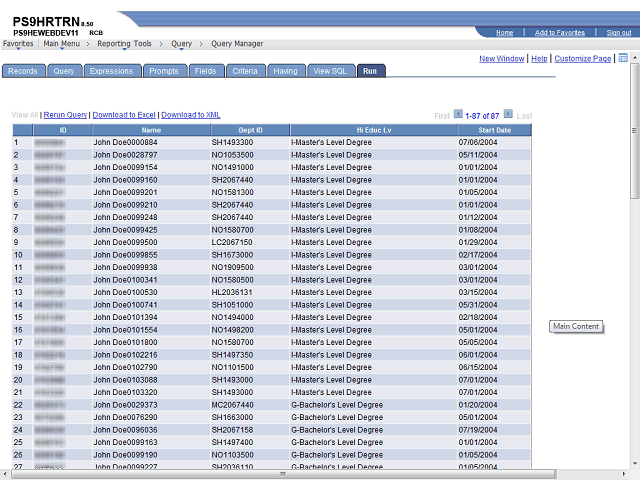
Task: Click the next page arrow icon
Action: [508, 114]
